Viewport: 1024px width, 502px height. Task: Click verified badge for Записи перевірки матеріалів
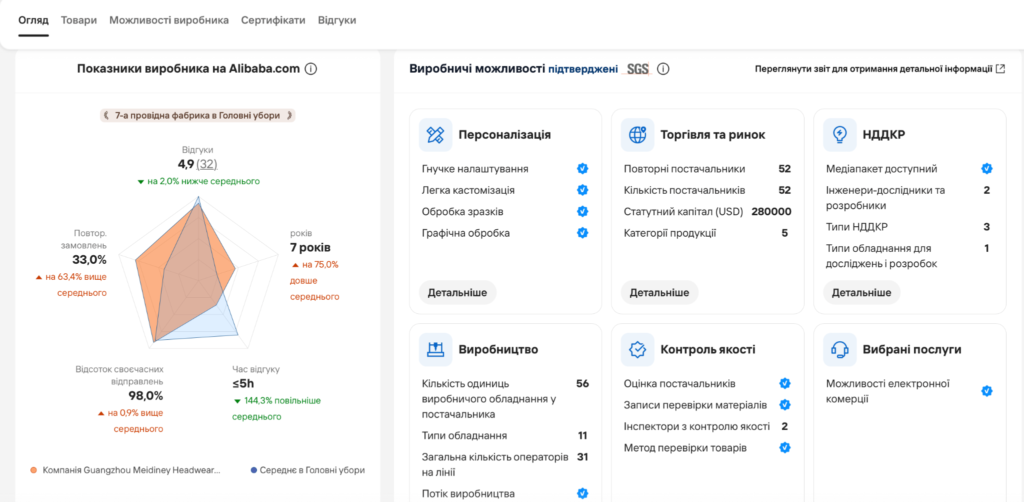tap(785, 405)
